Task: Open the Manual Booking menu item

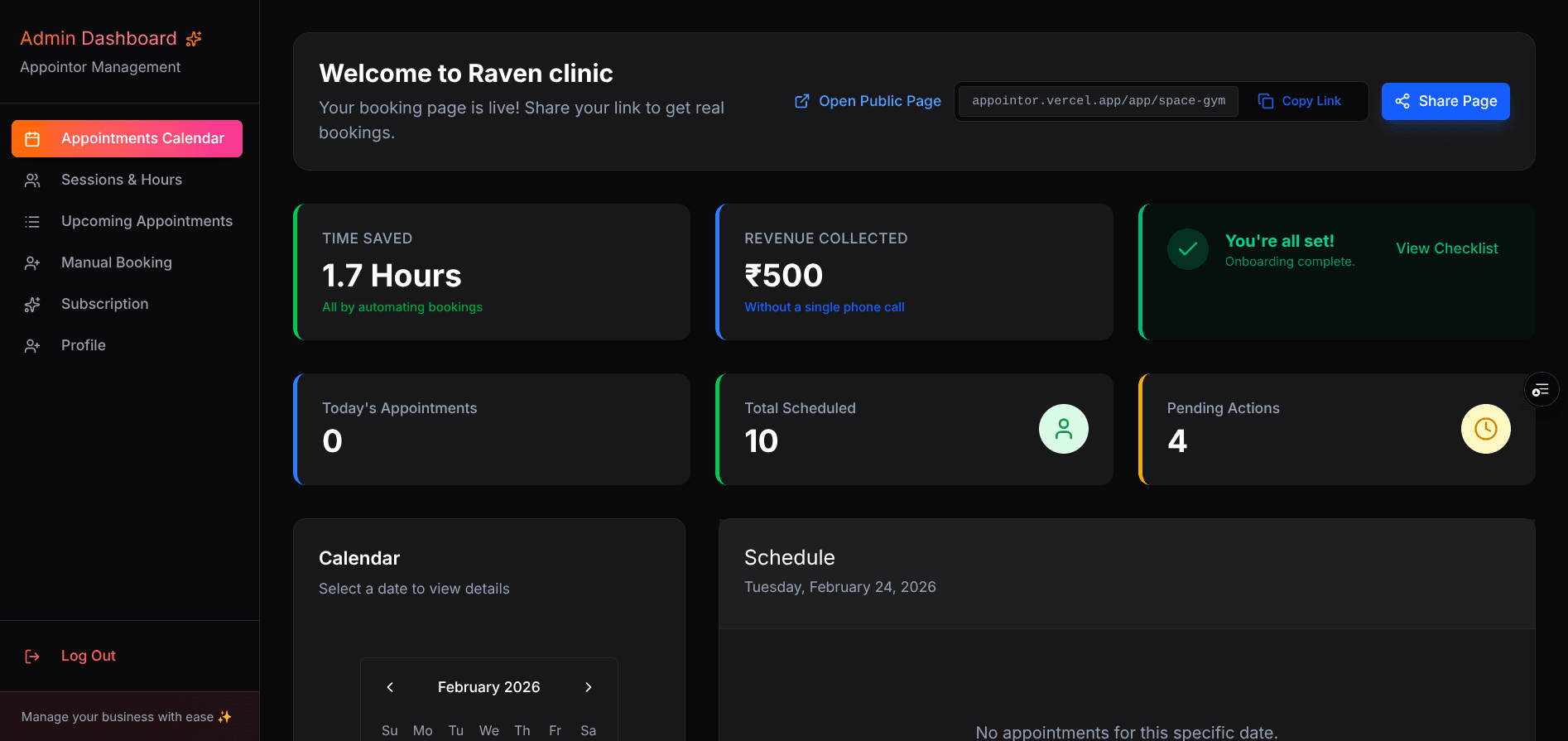Action: [116, 262]
